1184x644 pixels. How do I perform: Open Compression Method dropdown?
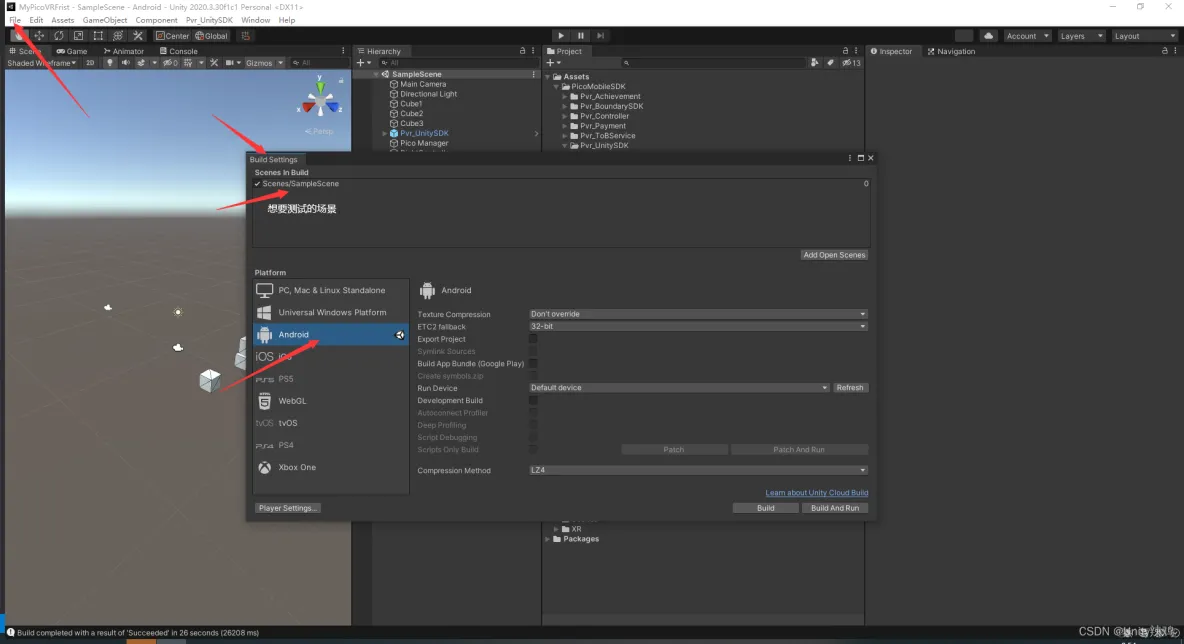coord(698,470)
